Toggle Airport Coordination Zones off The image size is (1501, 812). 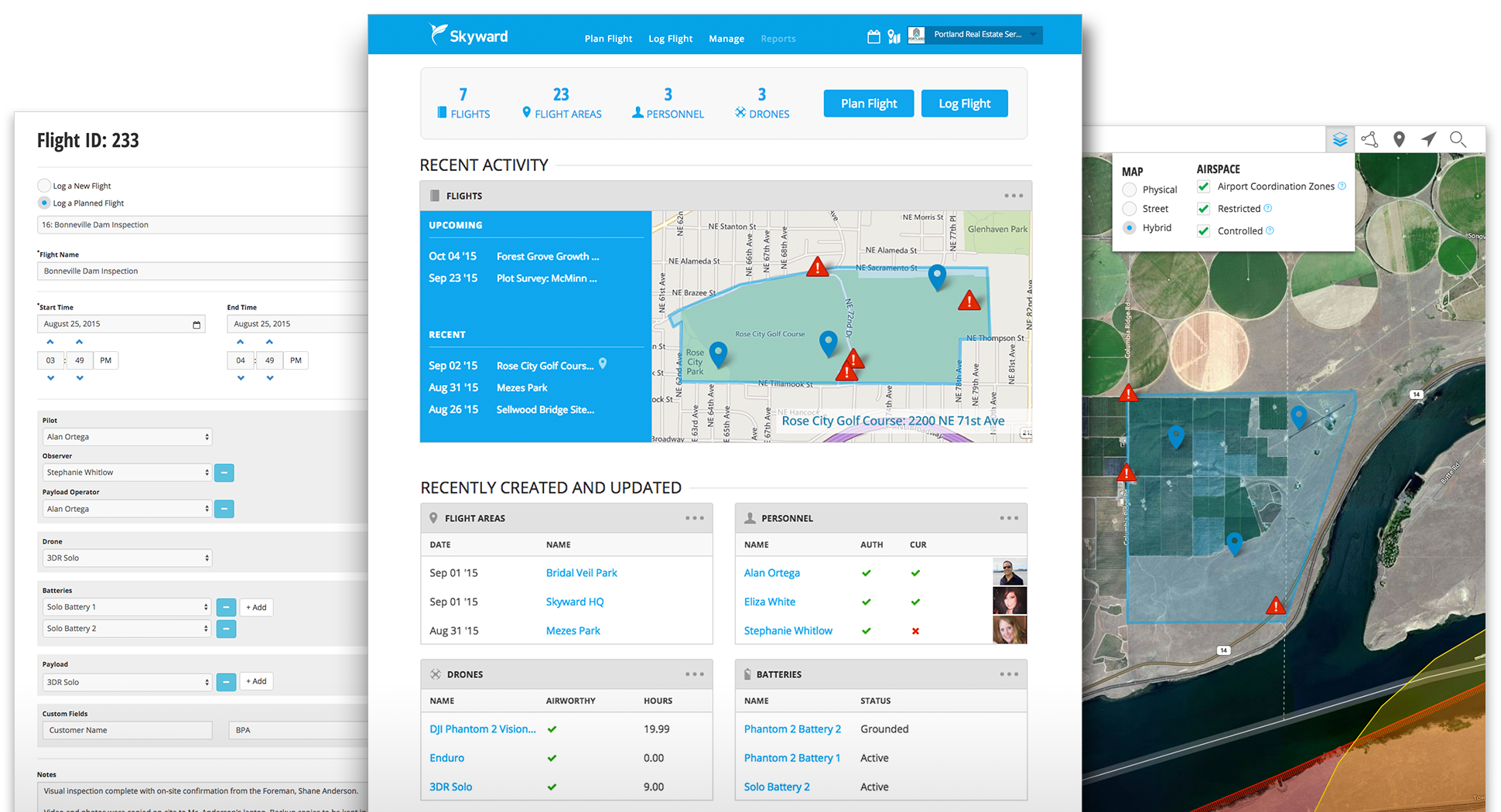1204,186
